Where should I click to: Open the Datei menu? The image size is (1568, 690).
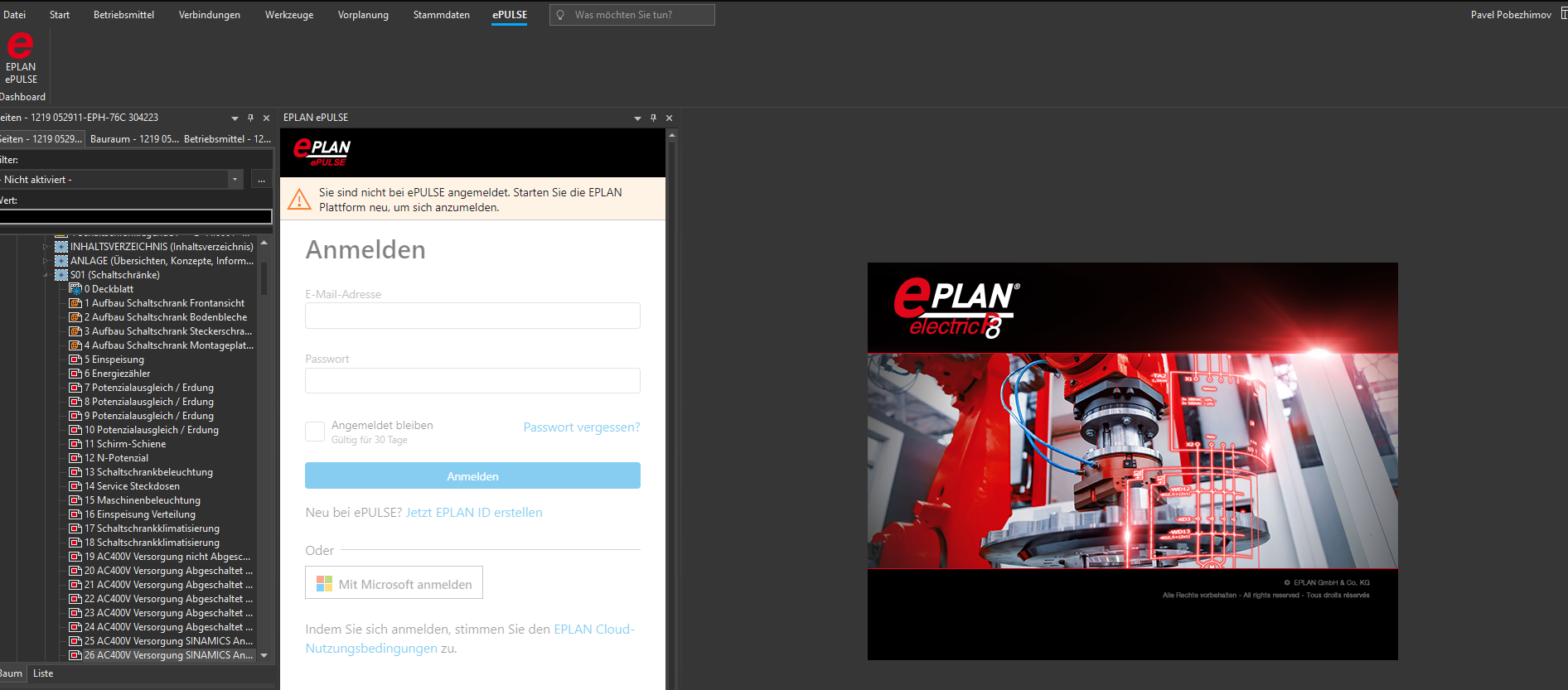pyautogui.click(x=14, y=15)
